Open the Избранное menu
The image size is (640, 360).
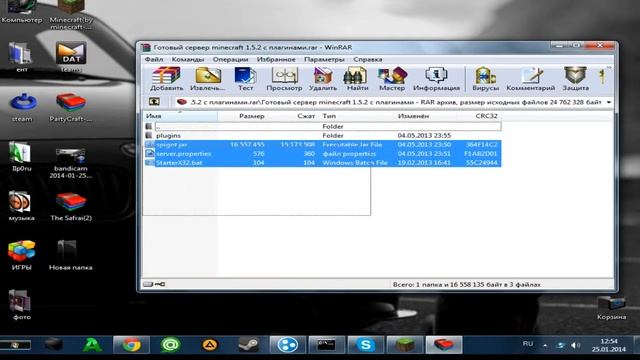coord(276,59)
